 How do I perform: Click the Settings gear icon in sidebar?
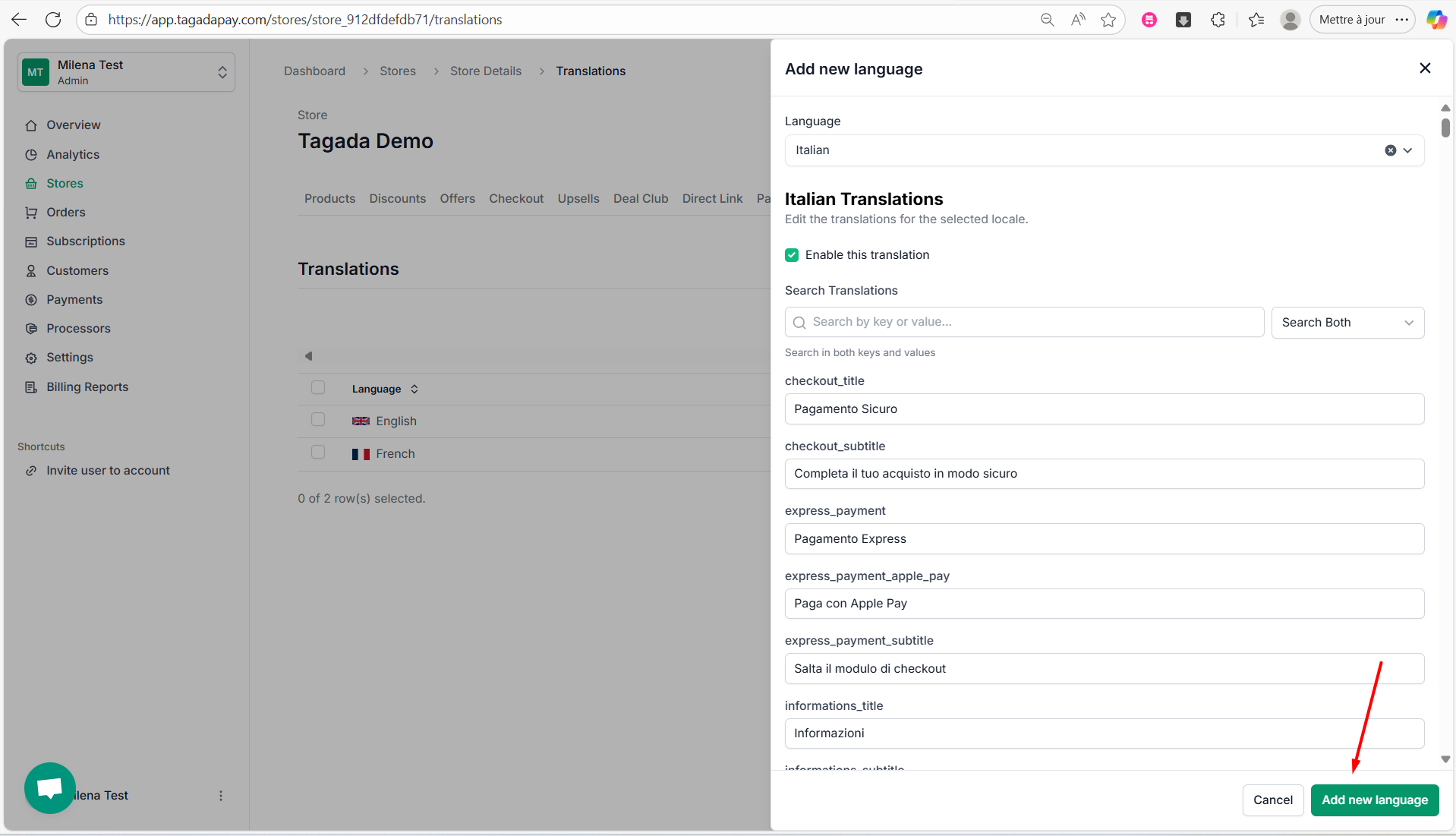pyautogui.click(x=31, y=358)
